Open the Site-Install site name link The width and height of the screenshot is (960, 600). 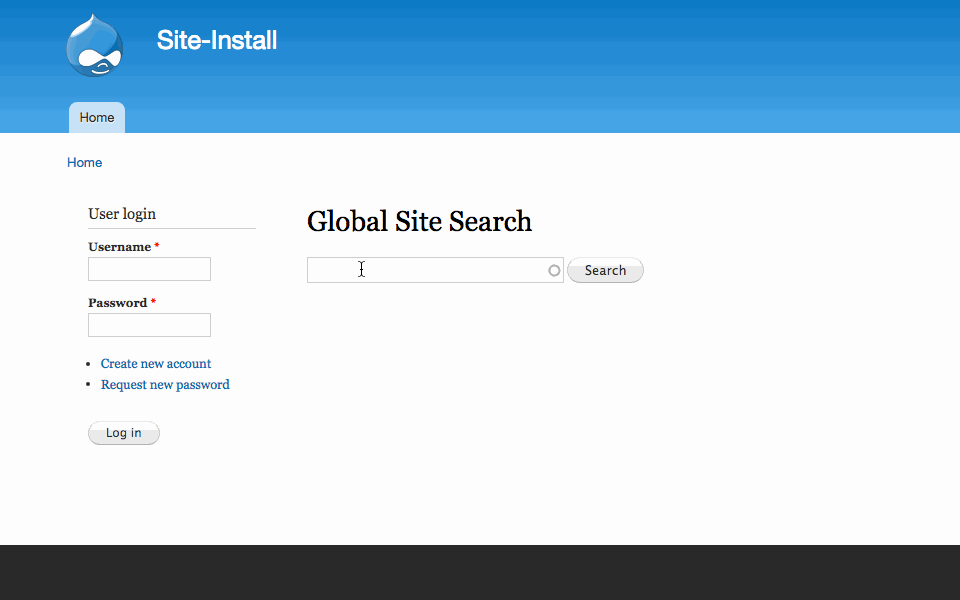point(217,40)
